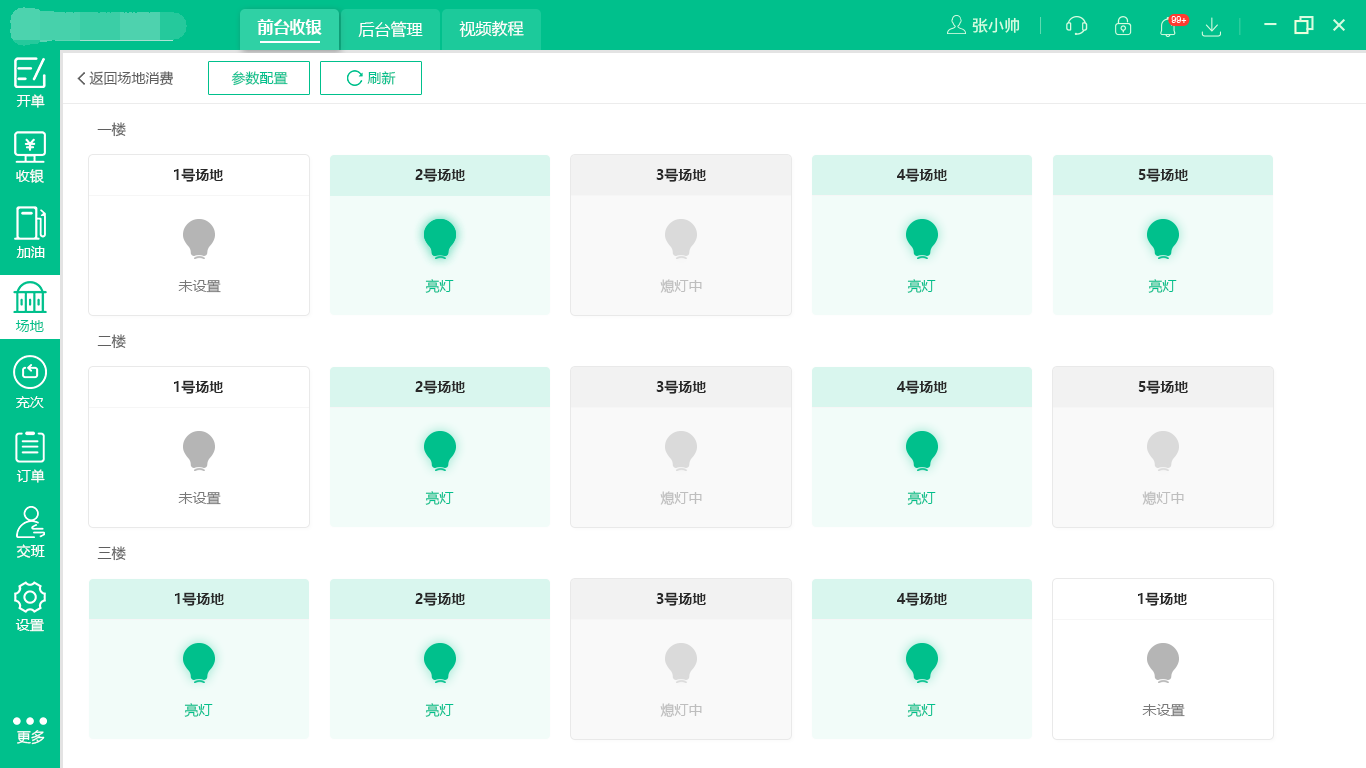Screen dimensions: 1366x768
Task: Toggle light bulb of 二楼 5号场地
Action: coord(1162,452)
